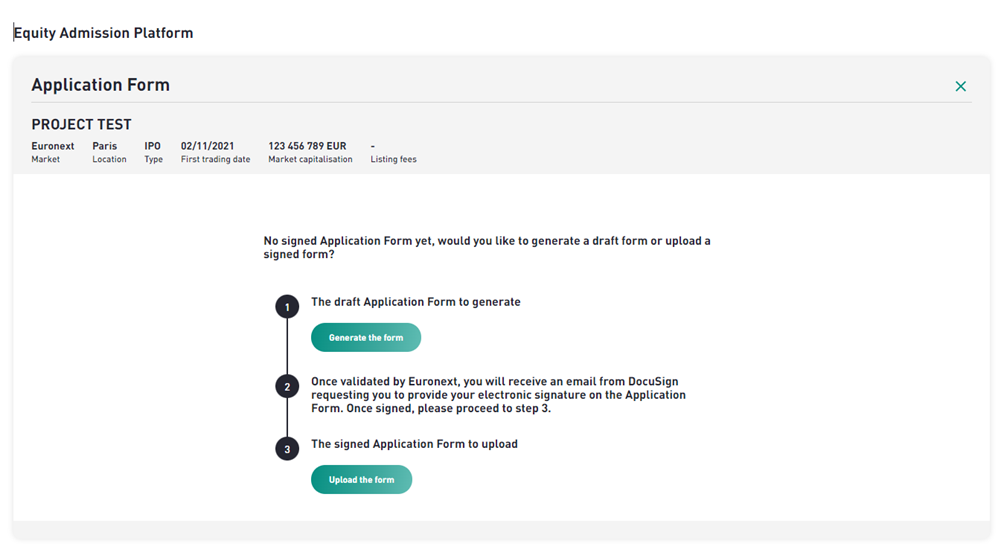Click the Application Form heading
1004x544 pixels.
tap(101, 84)
